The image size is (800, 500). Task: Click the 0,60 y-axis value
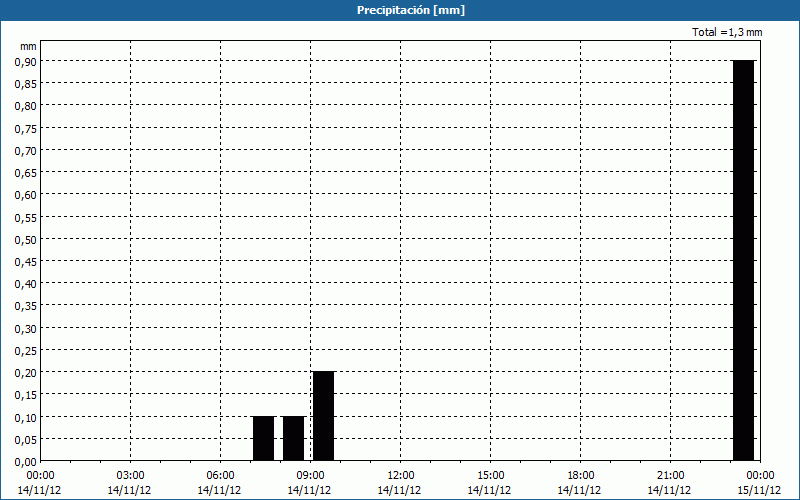[26, 195]
